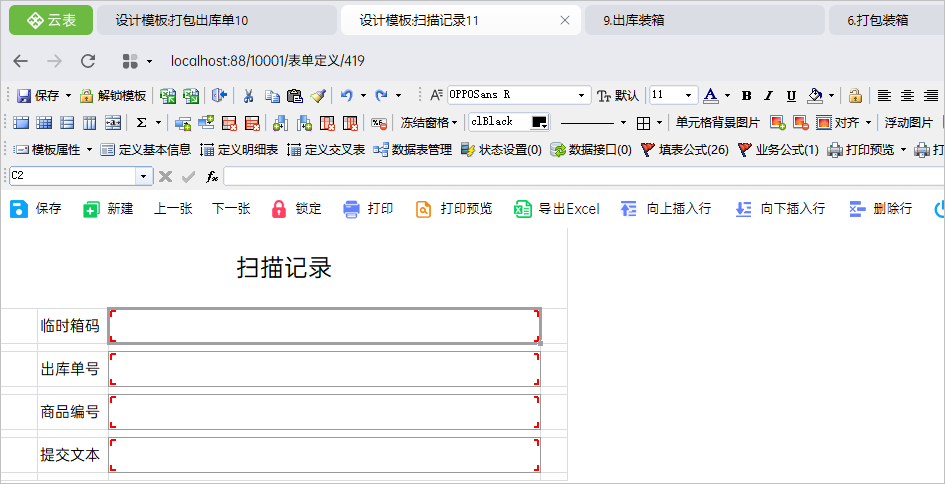Close the 设计模板:扫描记录11 tab
The height and width of the screenshot is (484, 945).
565,20
